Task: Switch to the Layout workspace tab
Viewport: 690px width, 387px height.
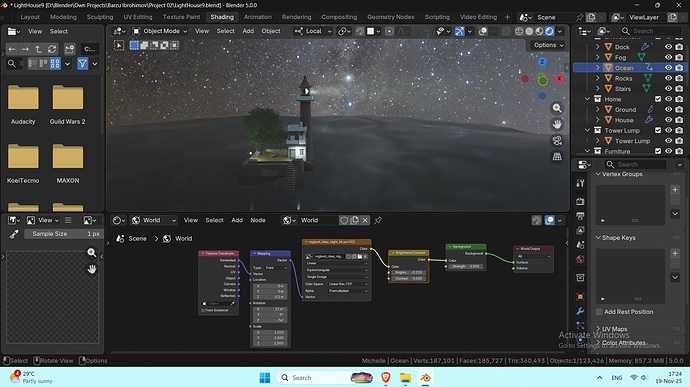Action: [x=30, y=17]
